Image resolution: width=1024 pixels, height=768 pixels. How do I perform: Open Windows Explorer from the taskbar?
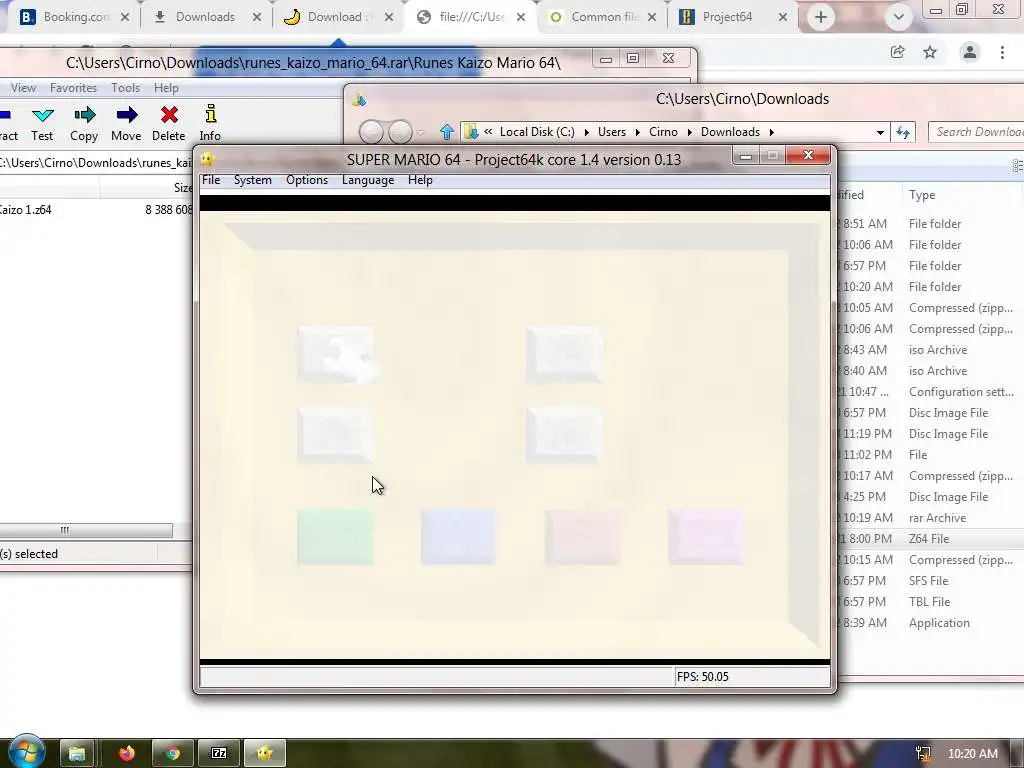click(77, 754)
